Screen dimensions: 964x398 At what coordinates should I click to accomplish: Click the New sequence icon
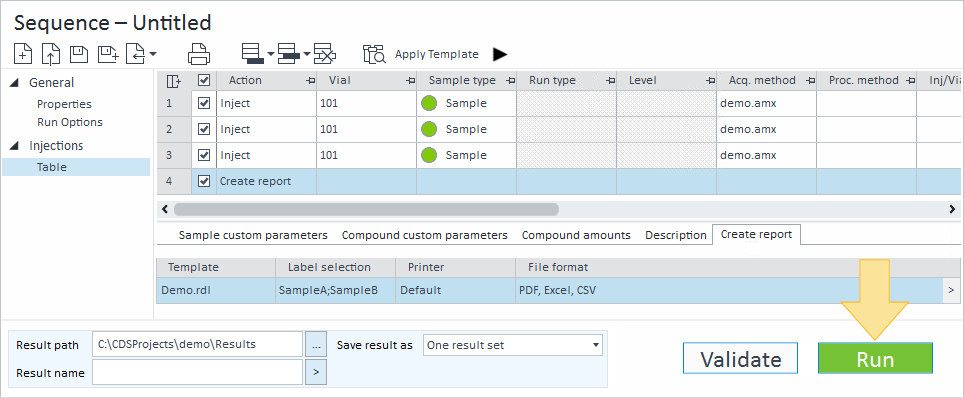click(x=23, y=54)
